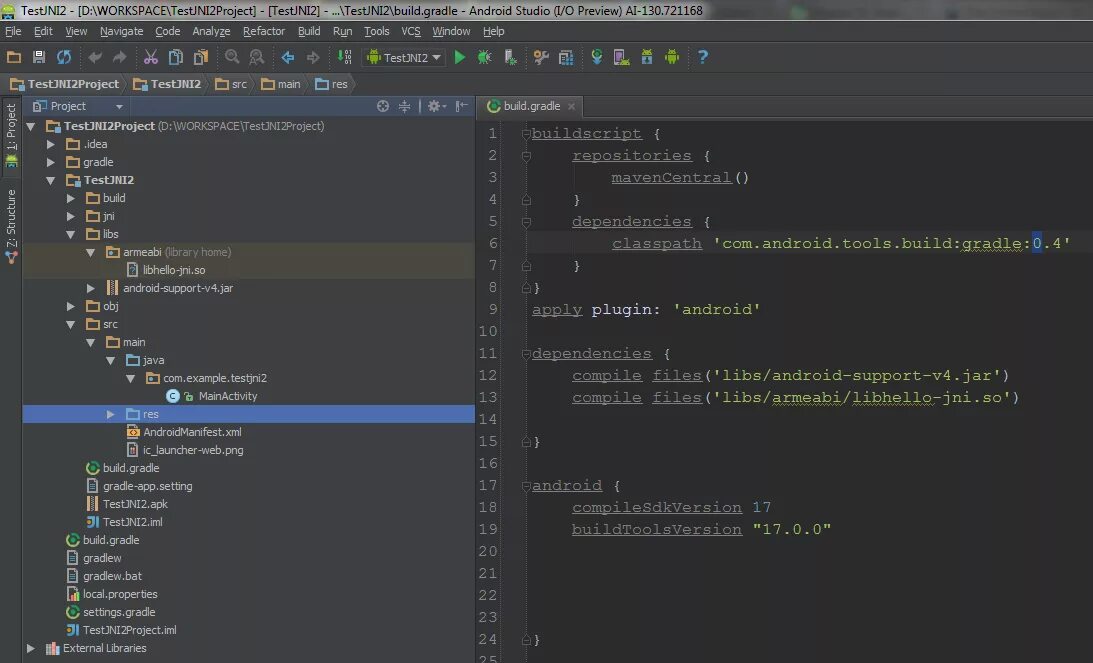This screenshot has width=1093, height=663.
Task: Toggle the 2: Structure side tab
Action: click(11, 226)
